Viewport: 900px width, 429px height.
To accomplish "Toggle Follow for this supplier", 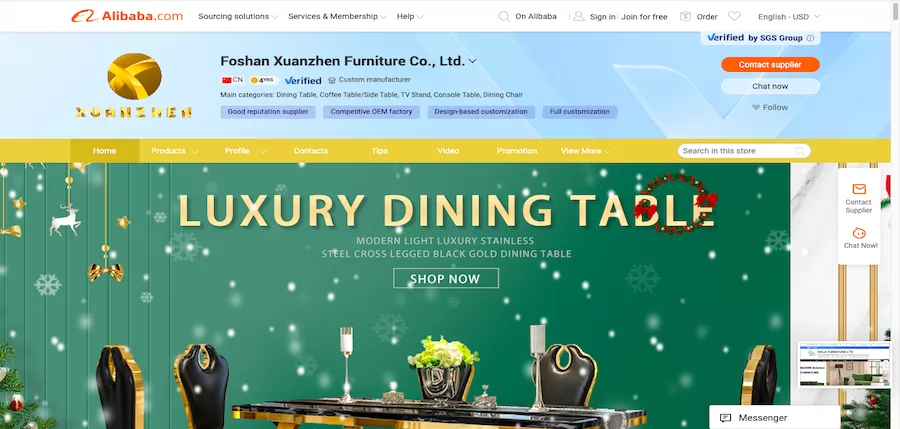I will (x=770, y=107).
